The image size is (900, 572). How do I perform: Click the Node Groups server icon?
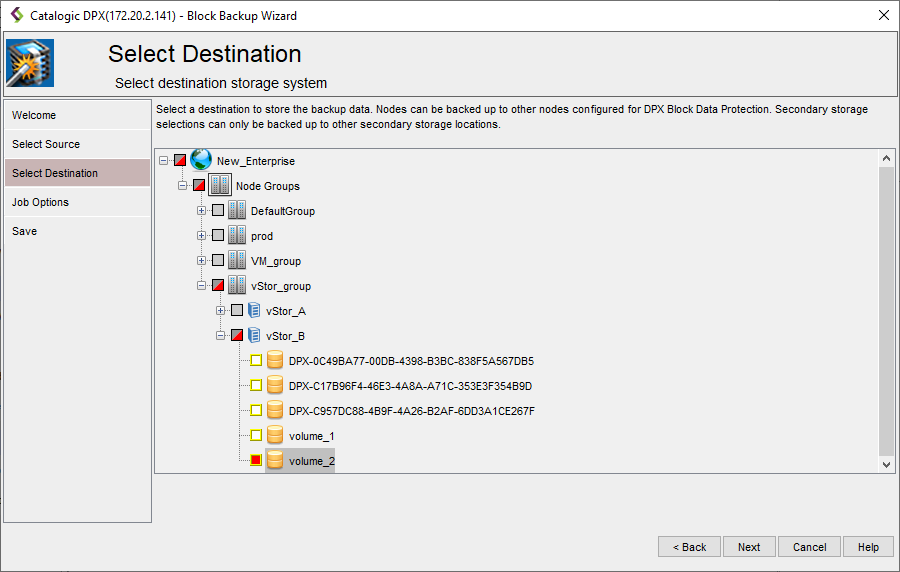pos(220,185)
